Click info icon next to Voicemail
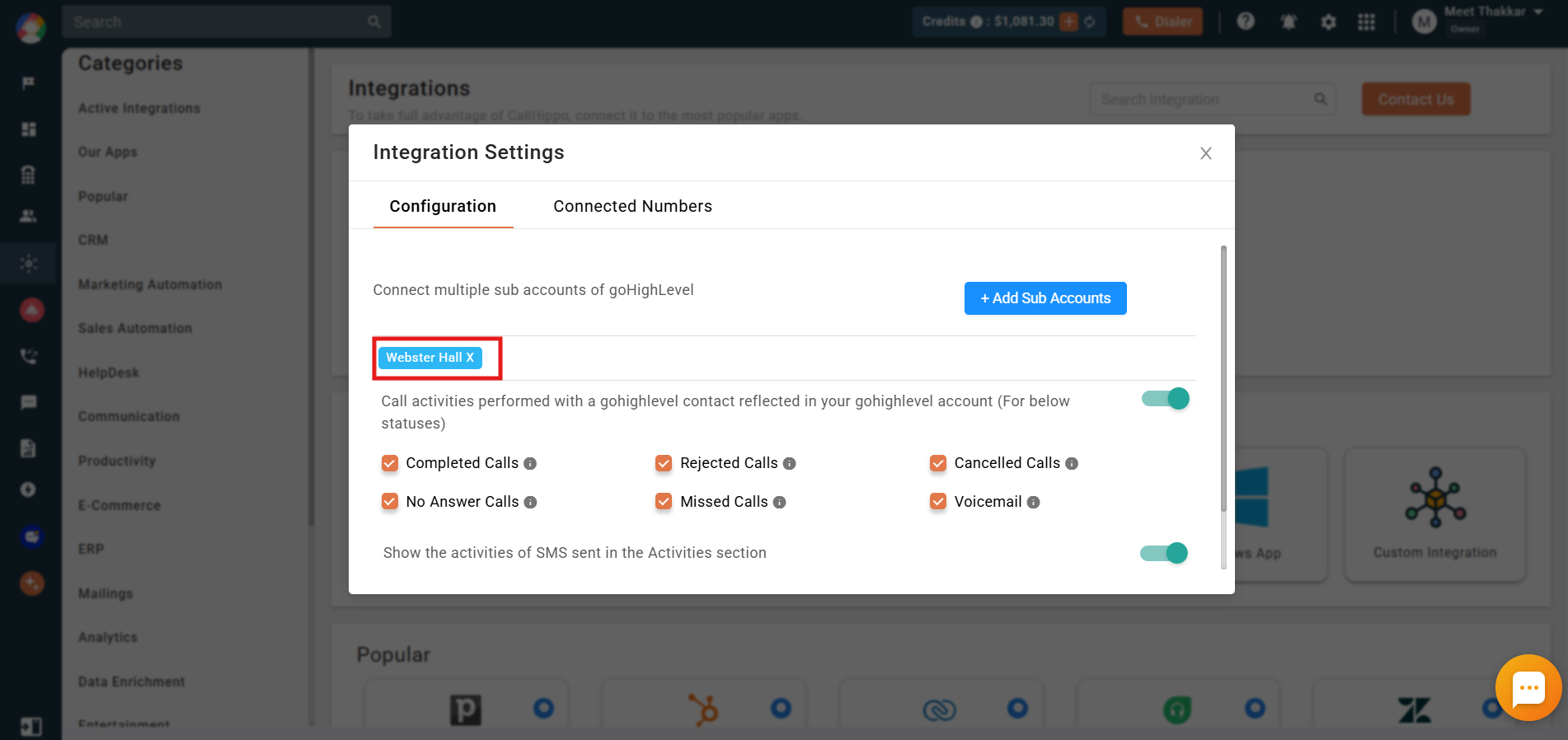 (1033, 502)
